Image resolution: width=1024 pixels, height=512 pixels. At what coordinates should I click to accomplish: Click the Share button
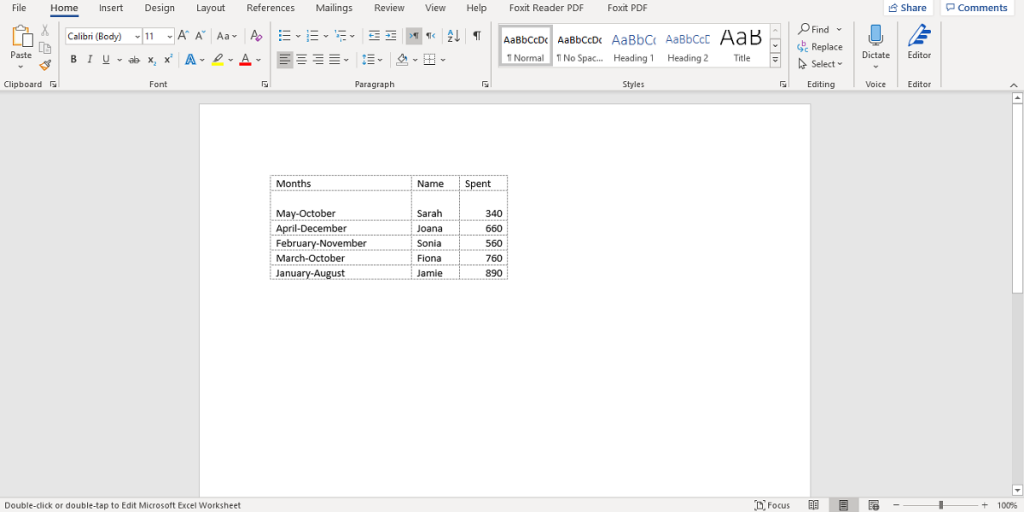pos(908,8)
